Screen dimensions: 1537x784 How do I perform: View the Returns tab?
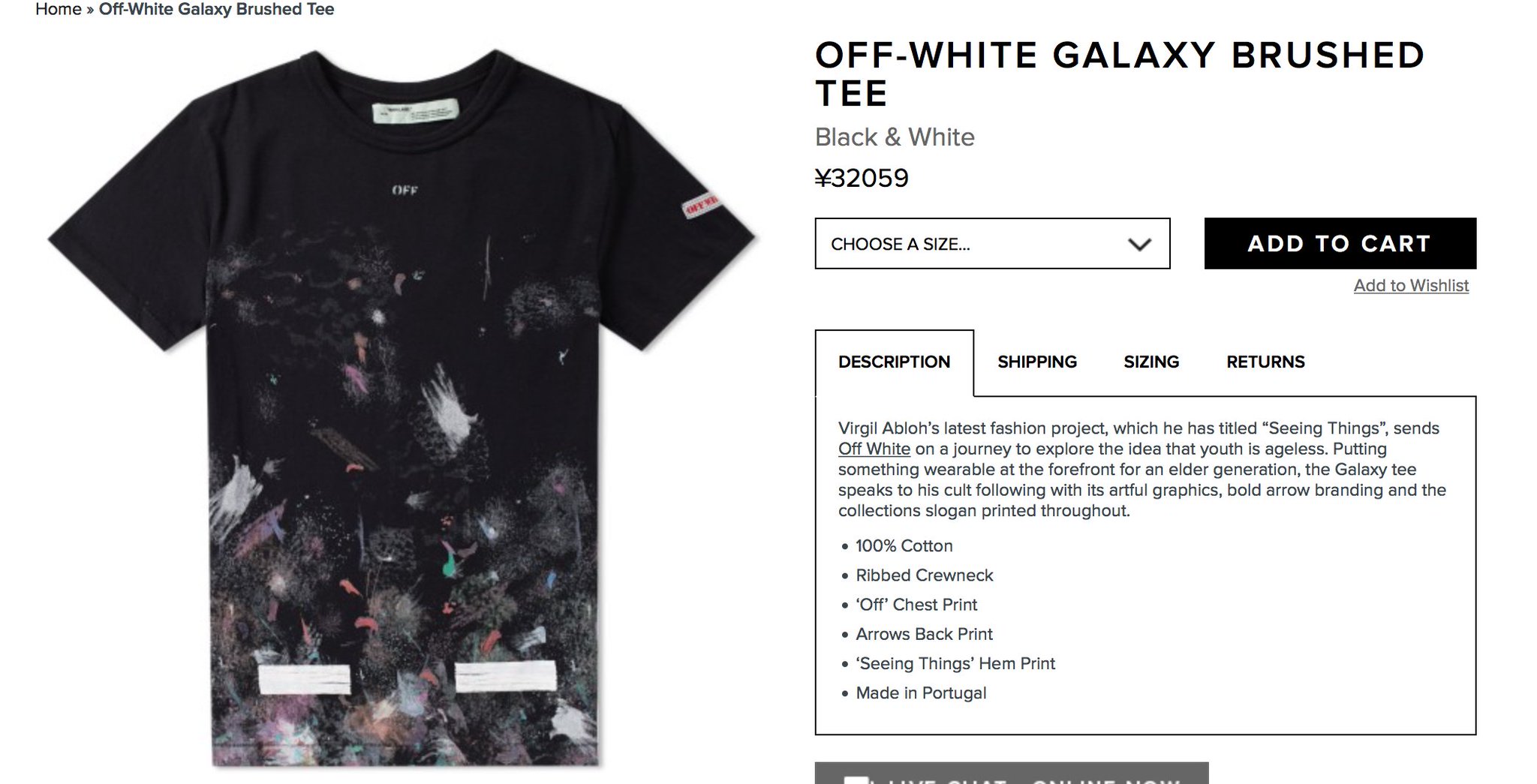point(1265,362)
